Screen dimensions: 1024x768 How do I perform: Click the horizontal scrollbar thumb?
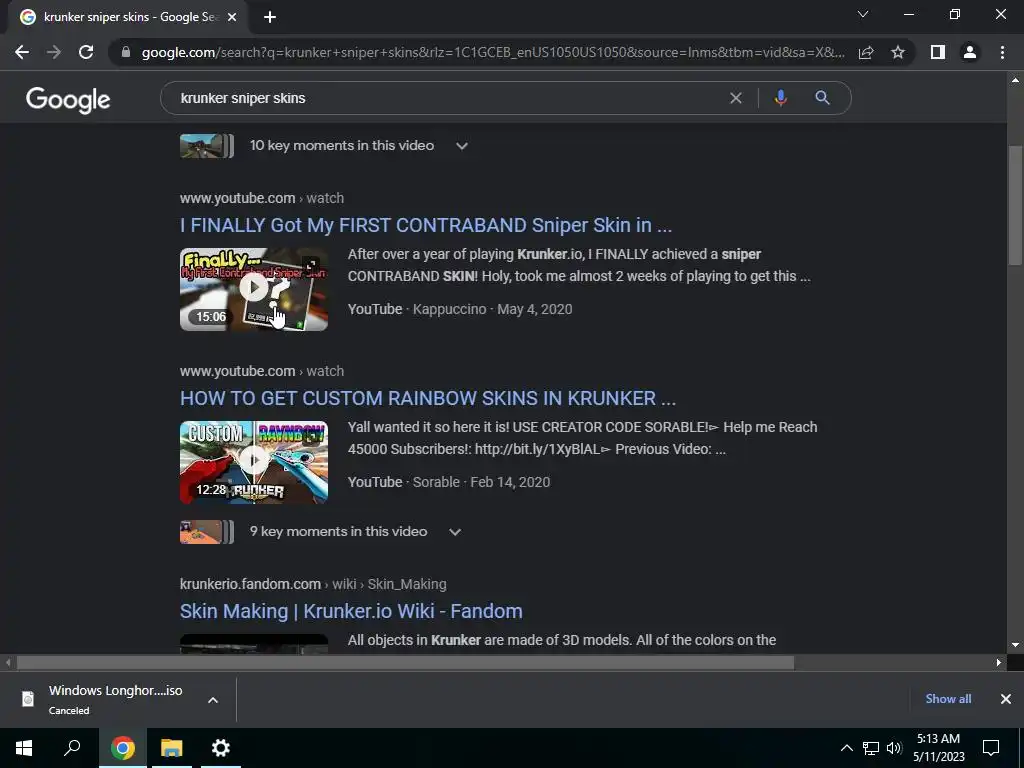(406, 663)
